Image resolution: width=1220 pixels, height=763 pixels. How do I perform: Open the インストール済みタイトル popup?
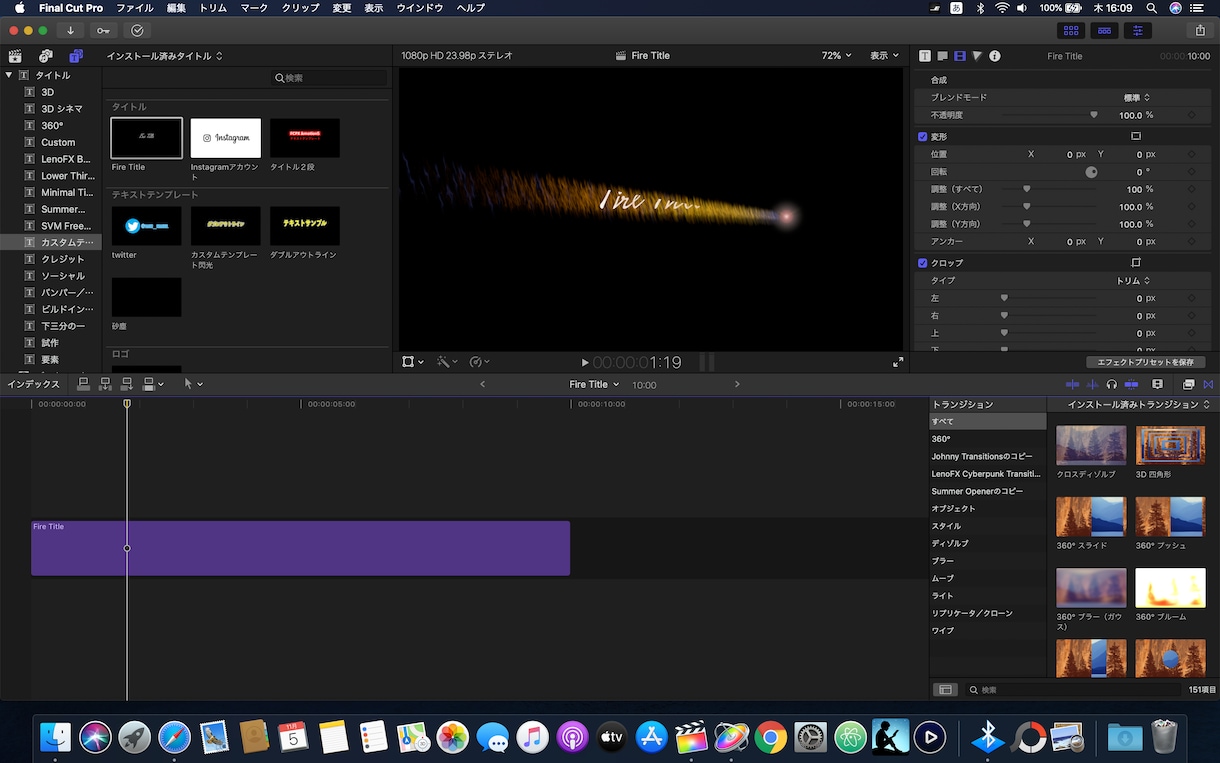165,56
